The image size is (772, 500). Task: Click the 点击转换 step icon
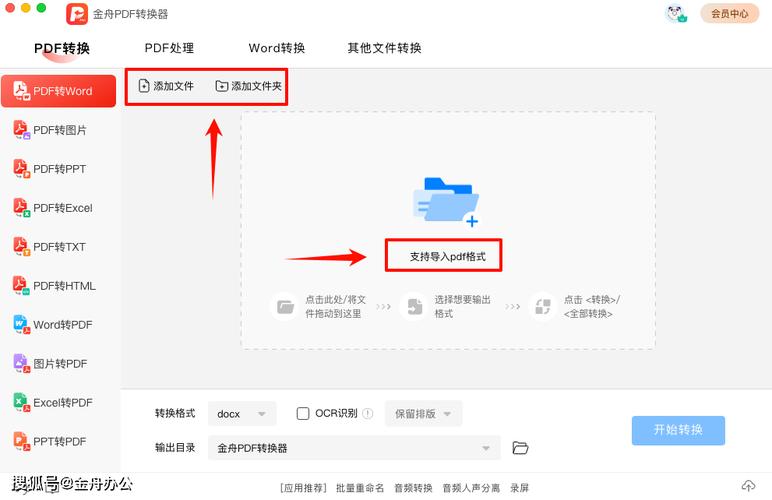[543, 307]
